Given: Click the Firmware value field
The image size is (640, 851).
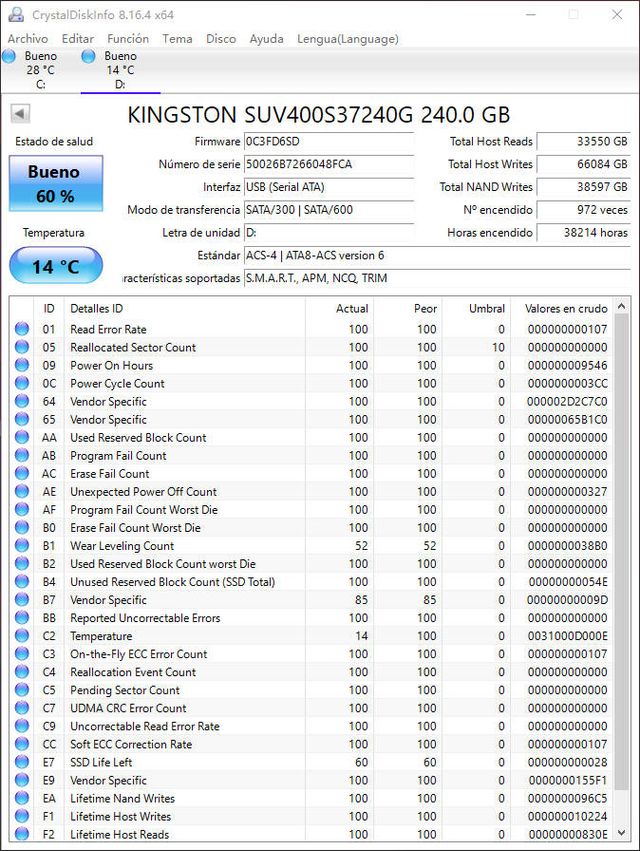Looking at the screenshot, I should click(x=328, y=142).
